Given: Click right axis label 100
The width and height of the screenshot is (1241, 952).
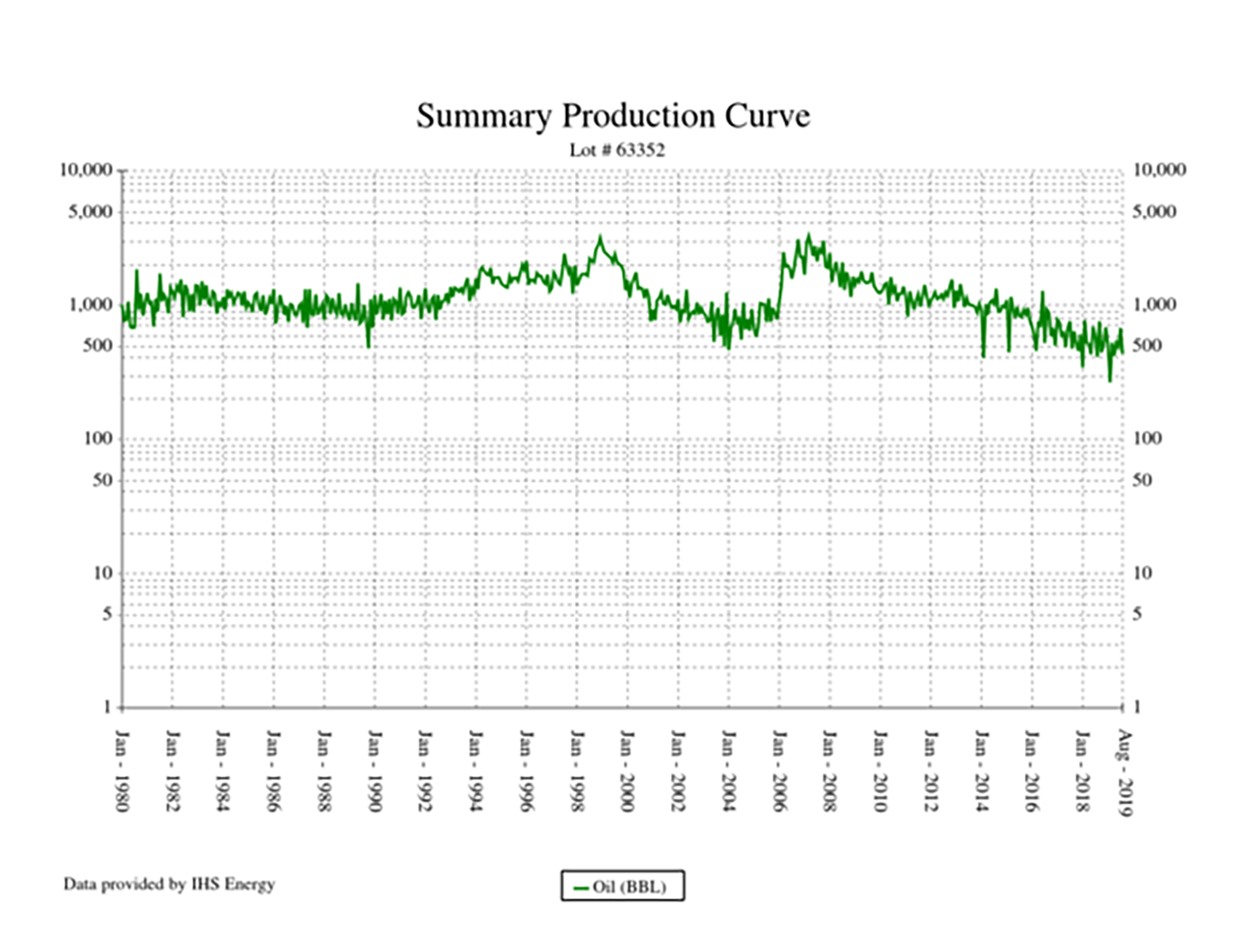Looking at the screenshot, I should [x=1148, y=439].
